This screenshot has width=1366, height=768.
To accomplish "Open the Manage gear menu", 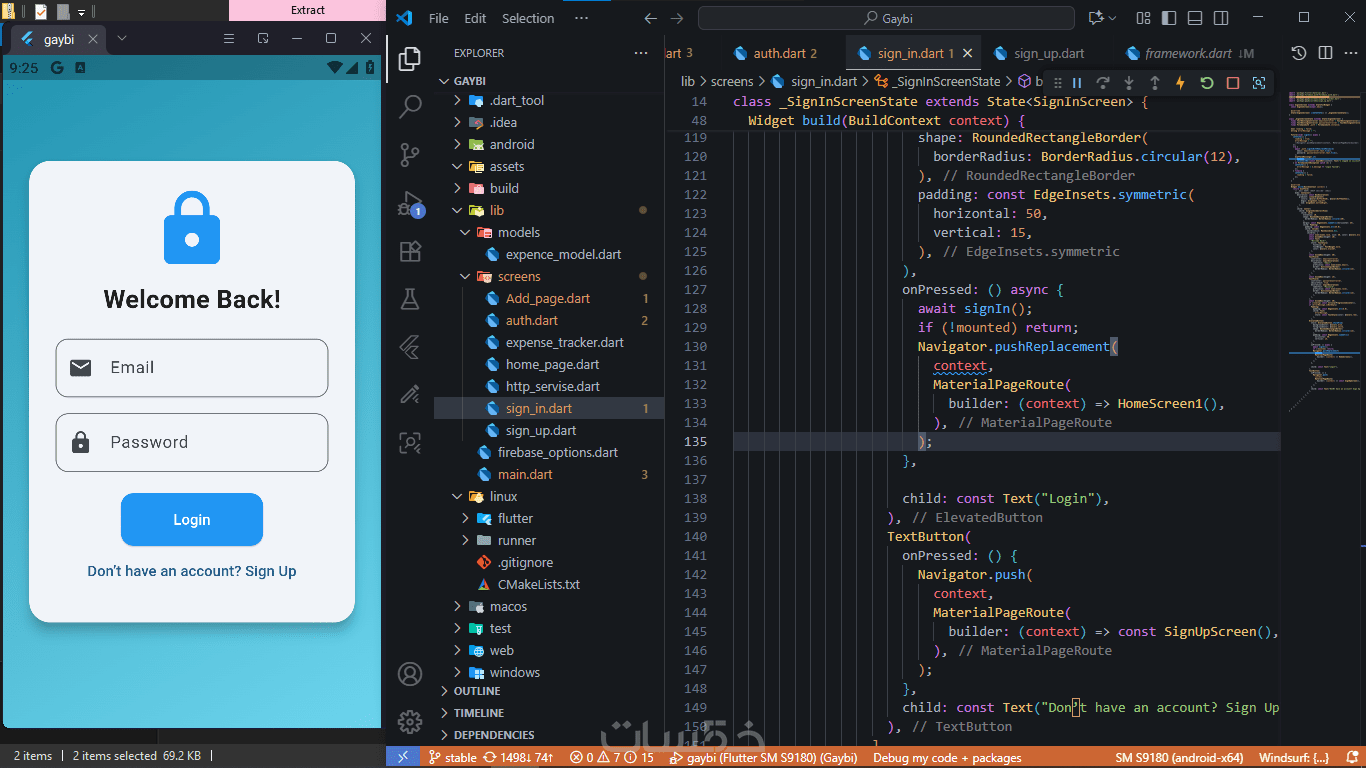I will point(410,721).
